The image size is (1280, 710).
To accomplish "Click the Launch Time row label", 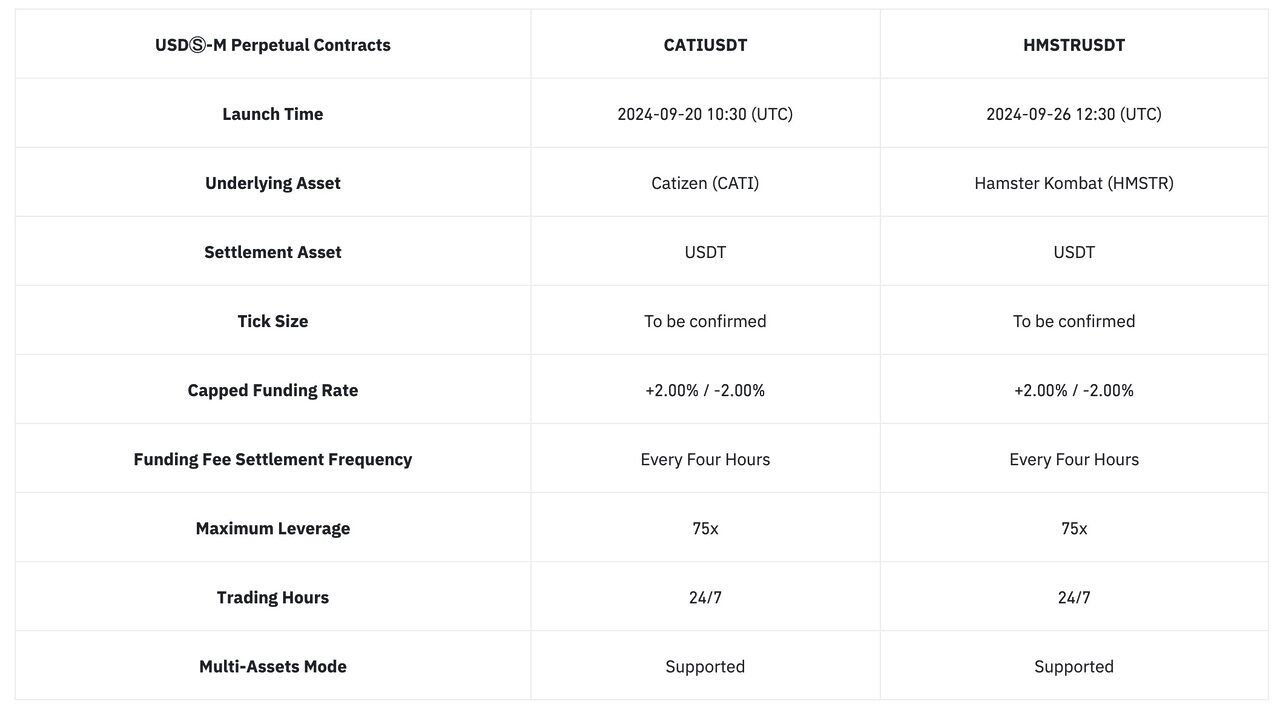I will coord(273,114).
